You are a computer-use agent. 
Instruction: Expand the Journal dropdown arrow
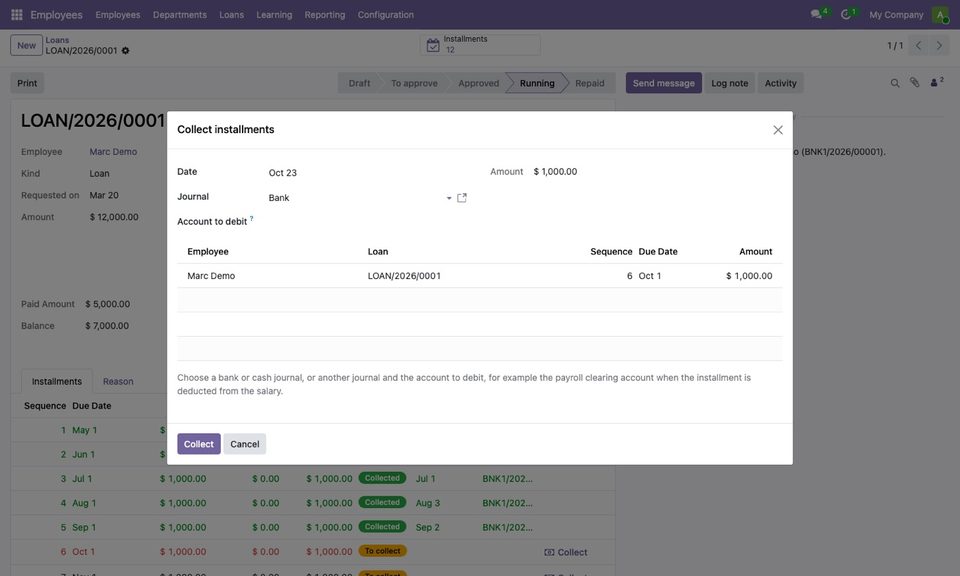[449, 198]
